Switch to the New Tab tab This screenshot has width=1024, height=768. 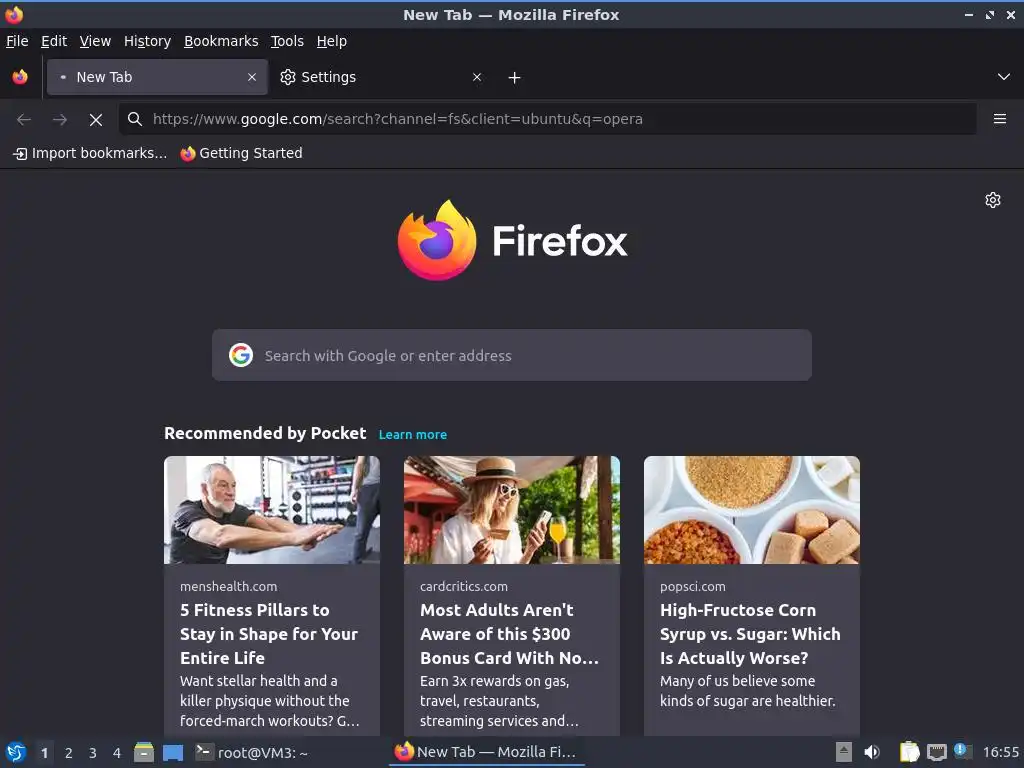click(157, 77)
